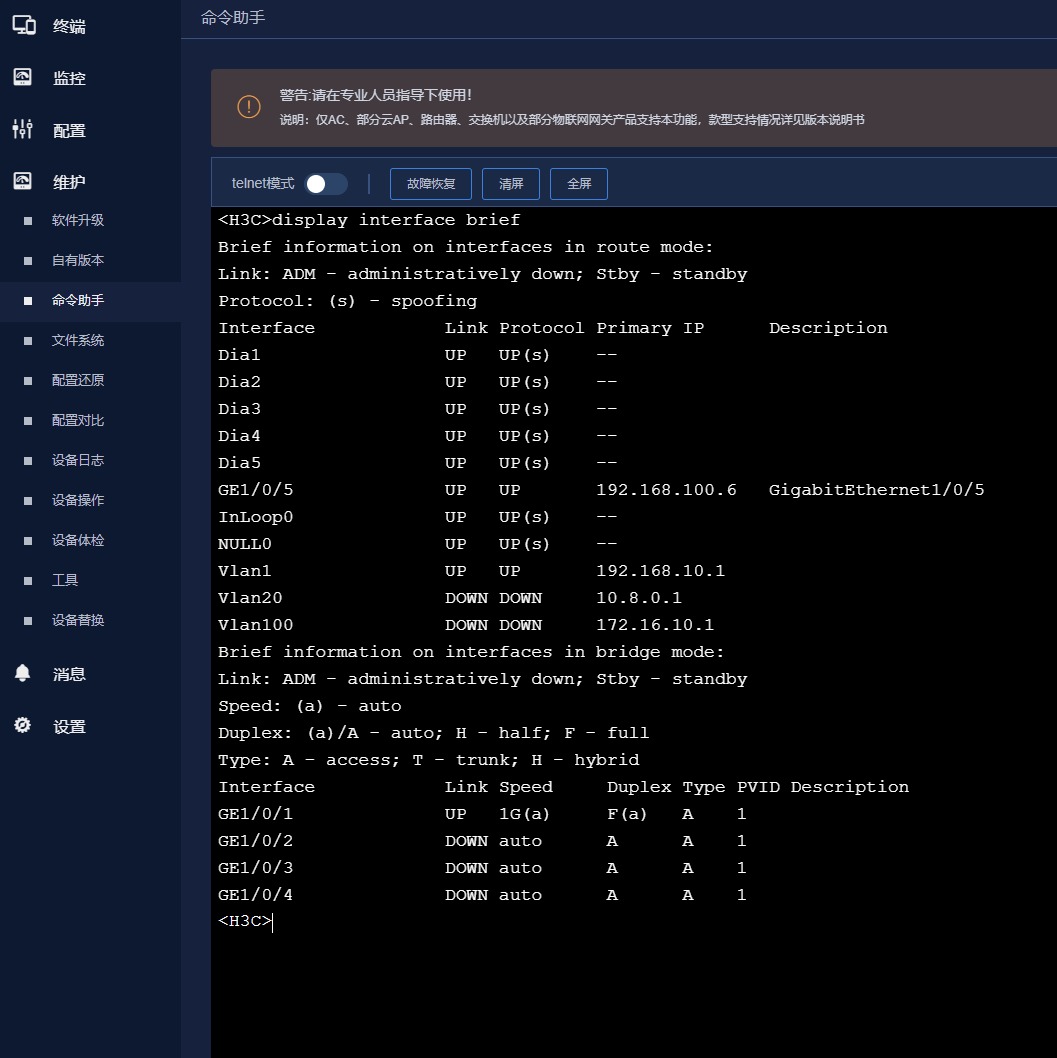The image size is (1057, 1058).
Task: Select 文件系统 file system menu item
Action: point(78,340)
